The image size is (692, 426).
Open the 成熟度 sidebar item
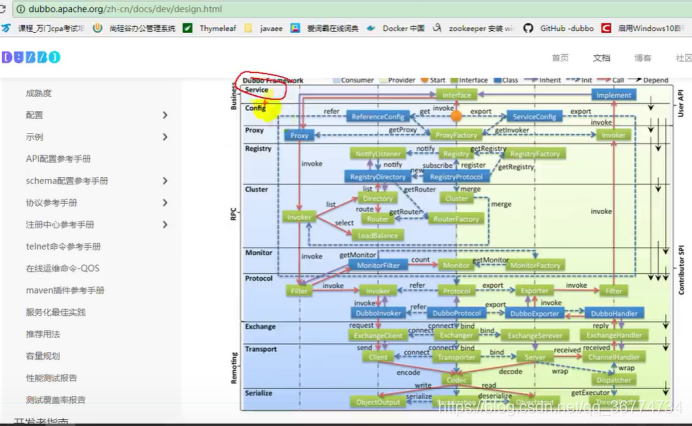click(x=38, y=93)
